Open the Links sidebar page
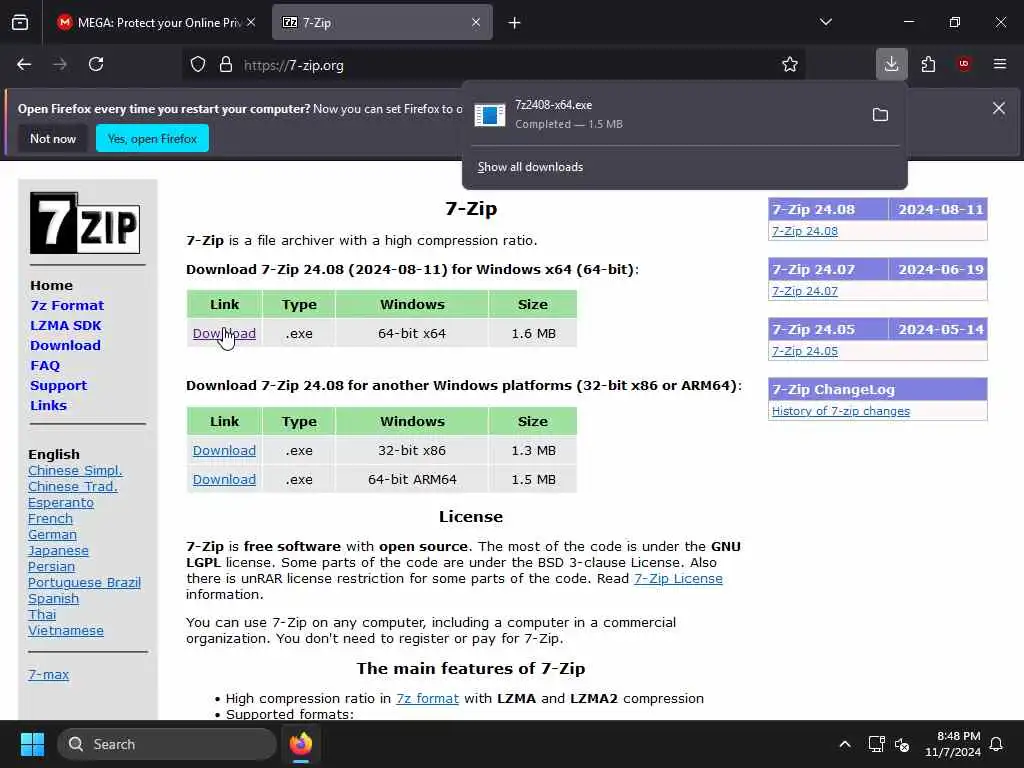The image size is (1024, 768). click(48, 406)
